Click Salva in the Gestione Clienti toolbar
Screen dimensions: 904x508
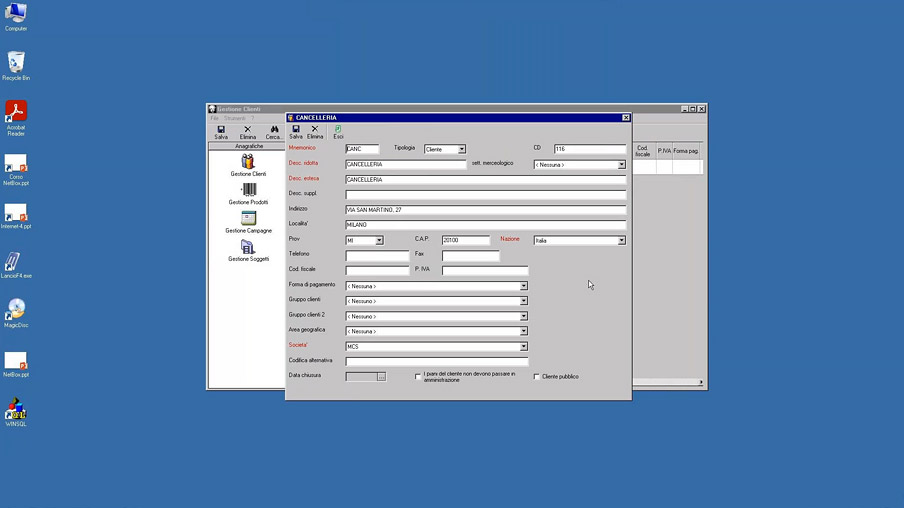coord(221,133)
